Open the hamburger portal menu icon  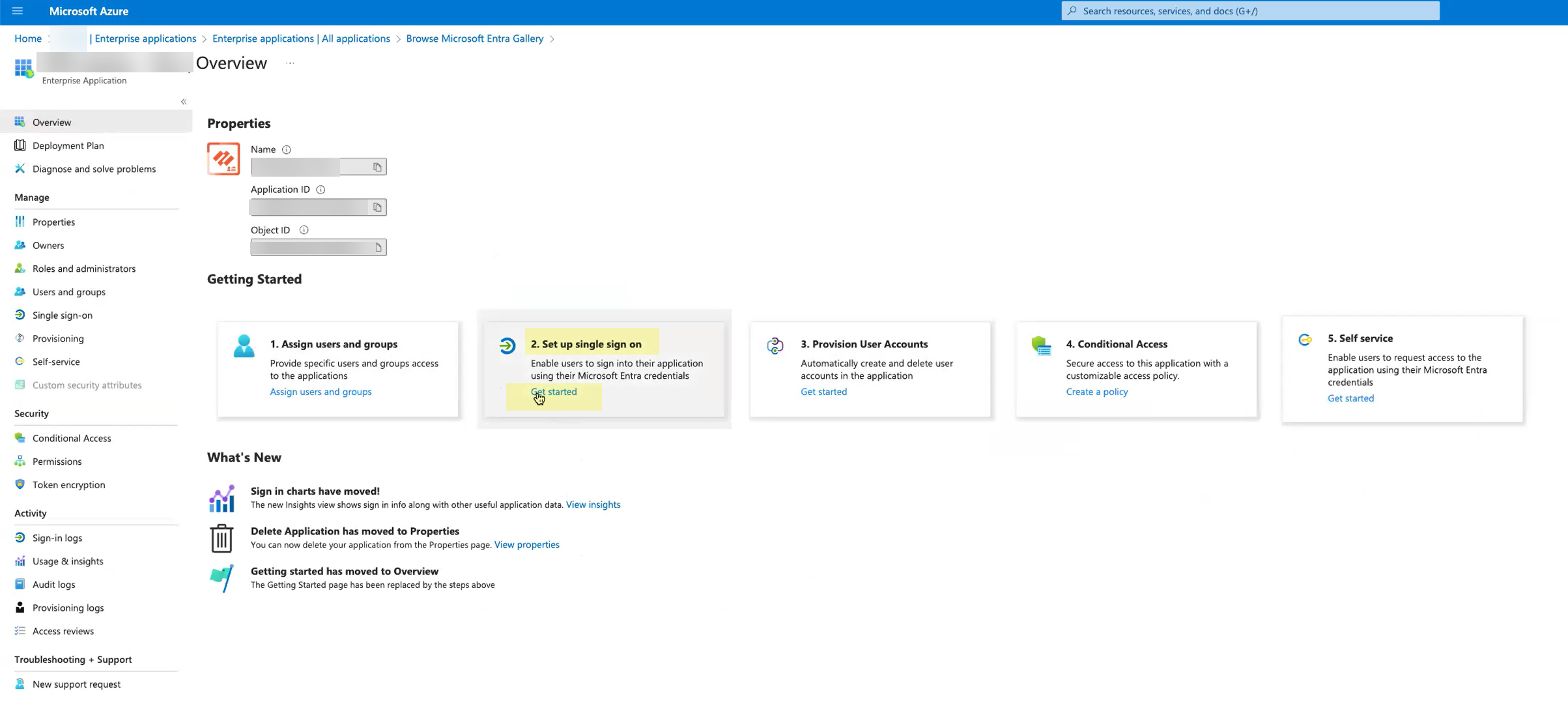tap(18, 11)
